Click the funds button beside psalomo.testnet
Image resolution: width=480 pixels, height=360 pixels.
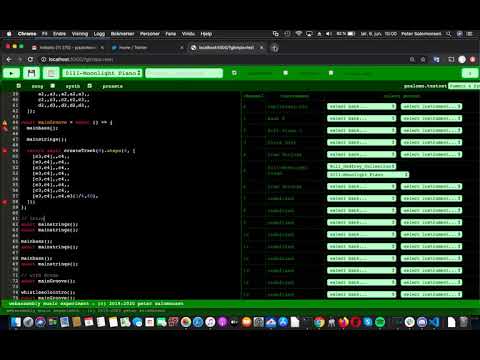pos(464,86)
